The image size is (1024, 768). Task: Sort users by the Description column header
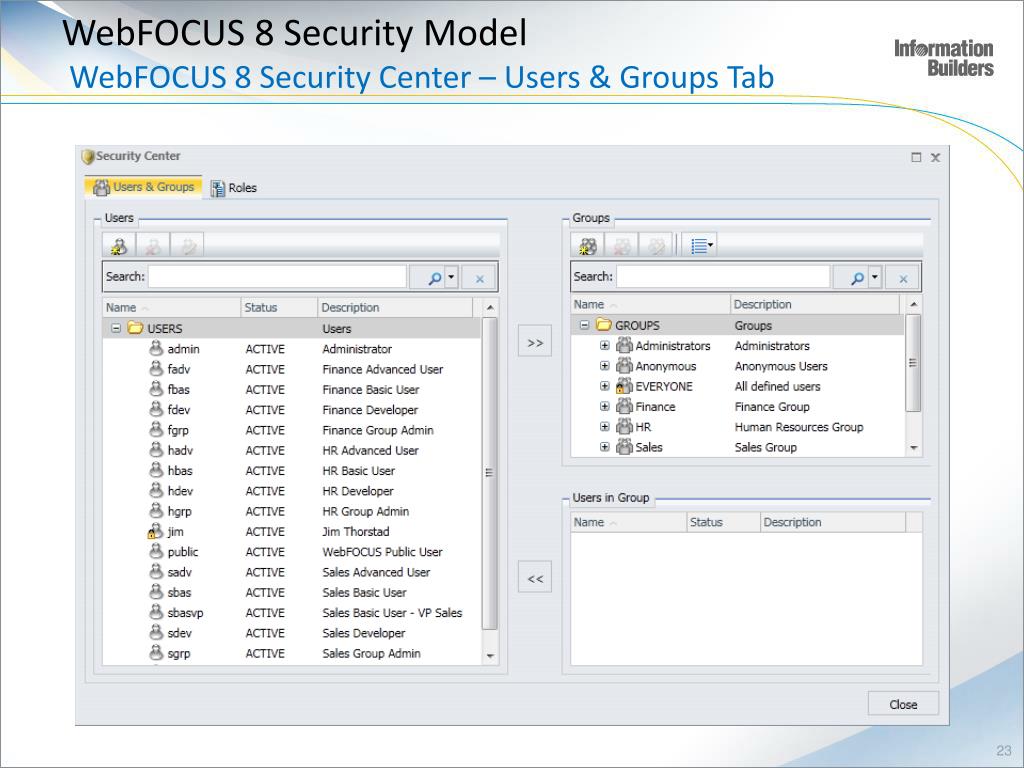[x=395, y=307]
